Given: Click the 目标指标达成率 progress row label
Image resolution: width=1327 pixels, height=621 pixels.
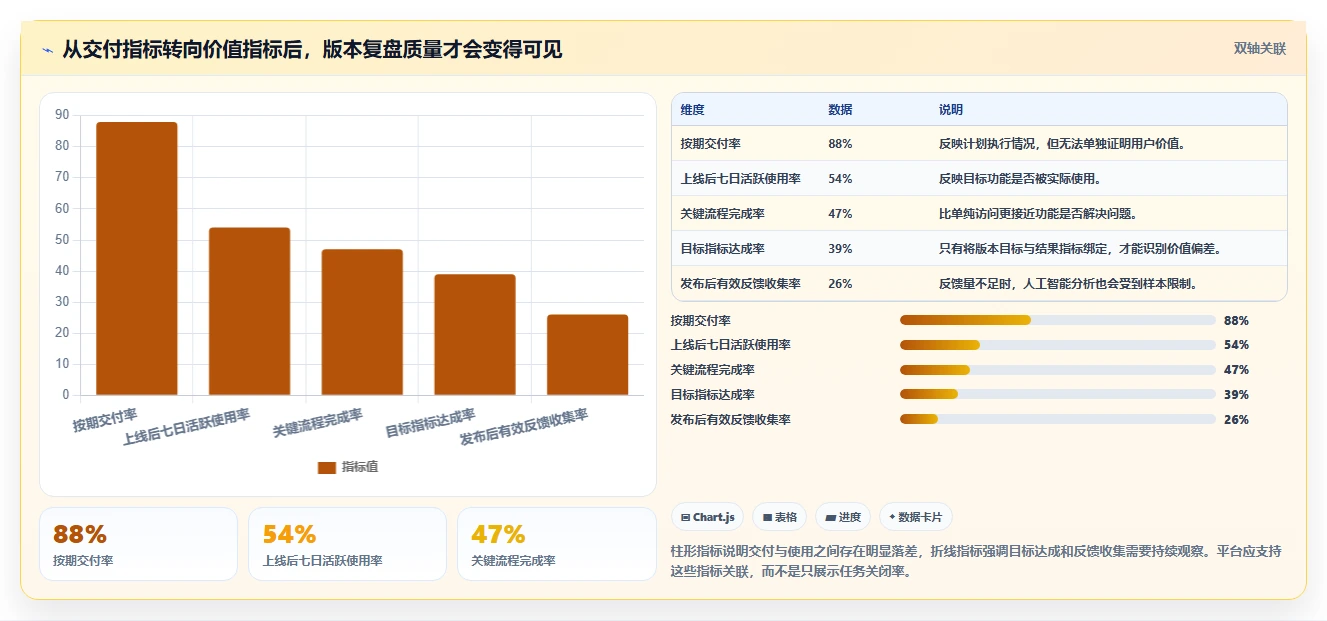Looking at the screenshot, I should point(712,395).
